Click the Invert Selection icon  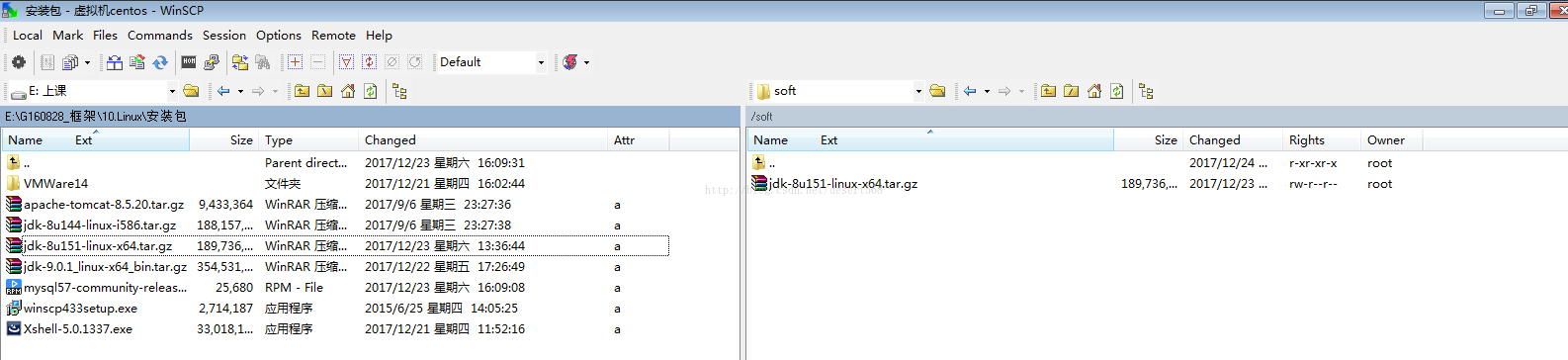369,62
